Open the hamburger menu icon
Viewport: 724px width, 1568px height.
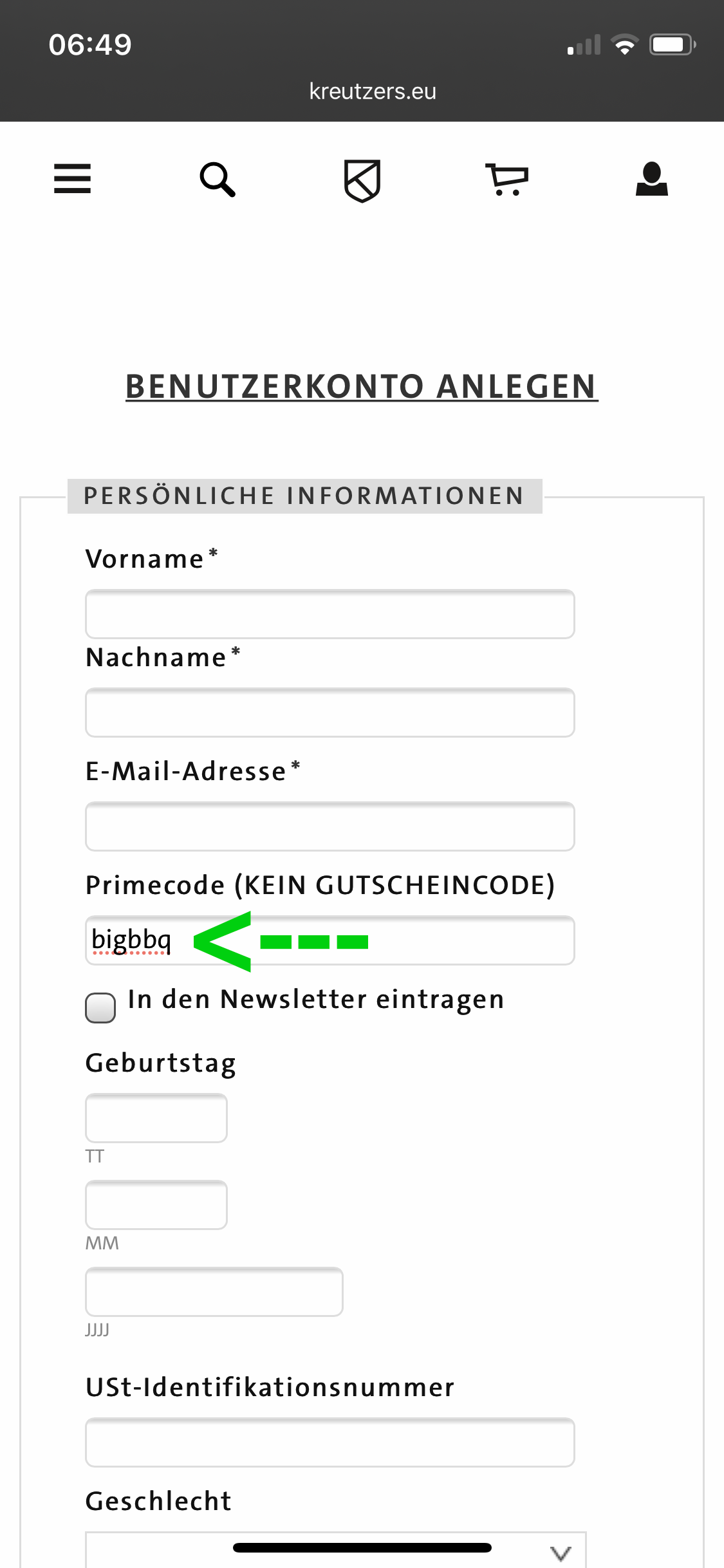(72, 178)
